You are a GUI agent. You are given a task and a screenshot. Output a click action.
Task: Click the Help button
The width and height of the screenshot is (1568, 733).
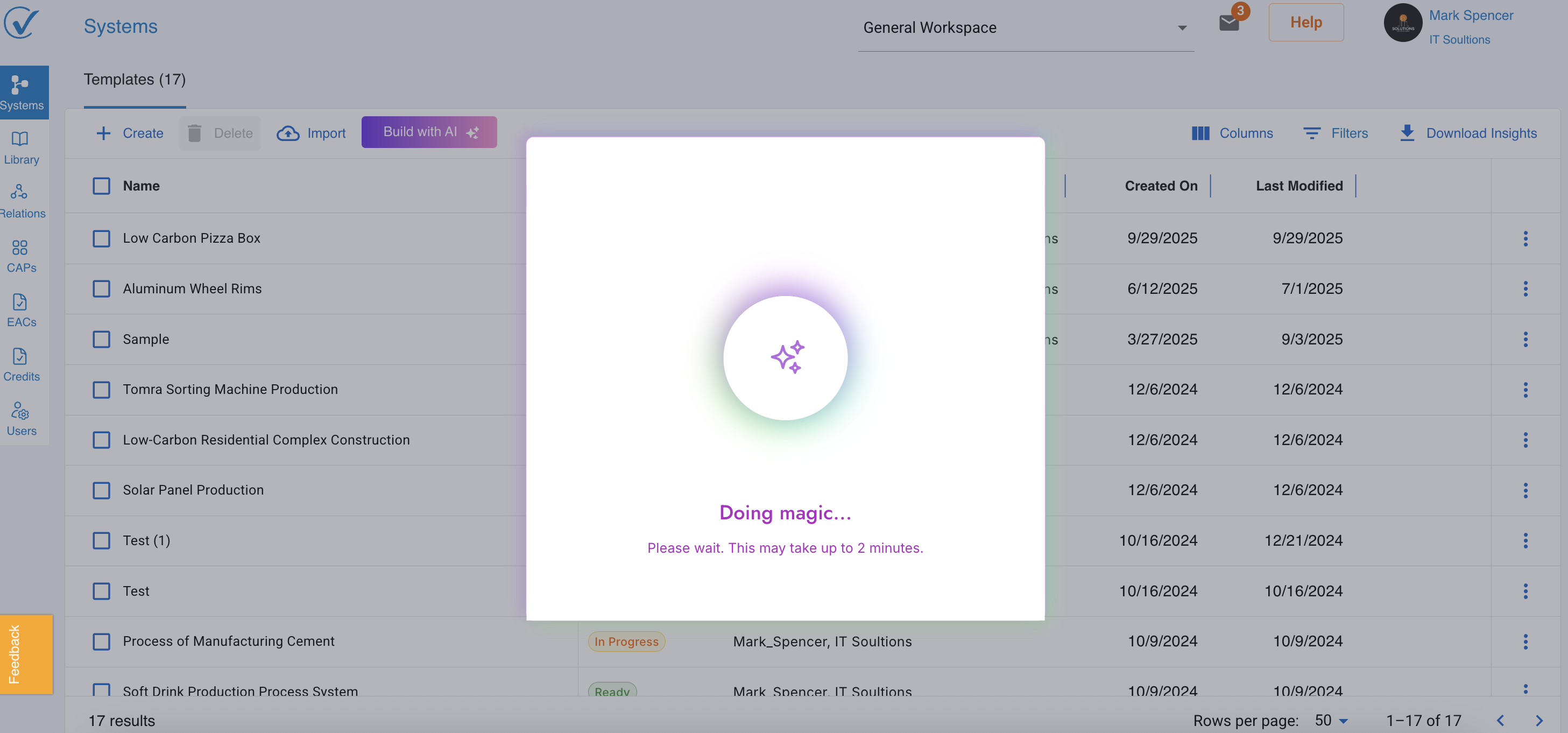point(1305,23)
